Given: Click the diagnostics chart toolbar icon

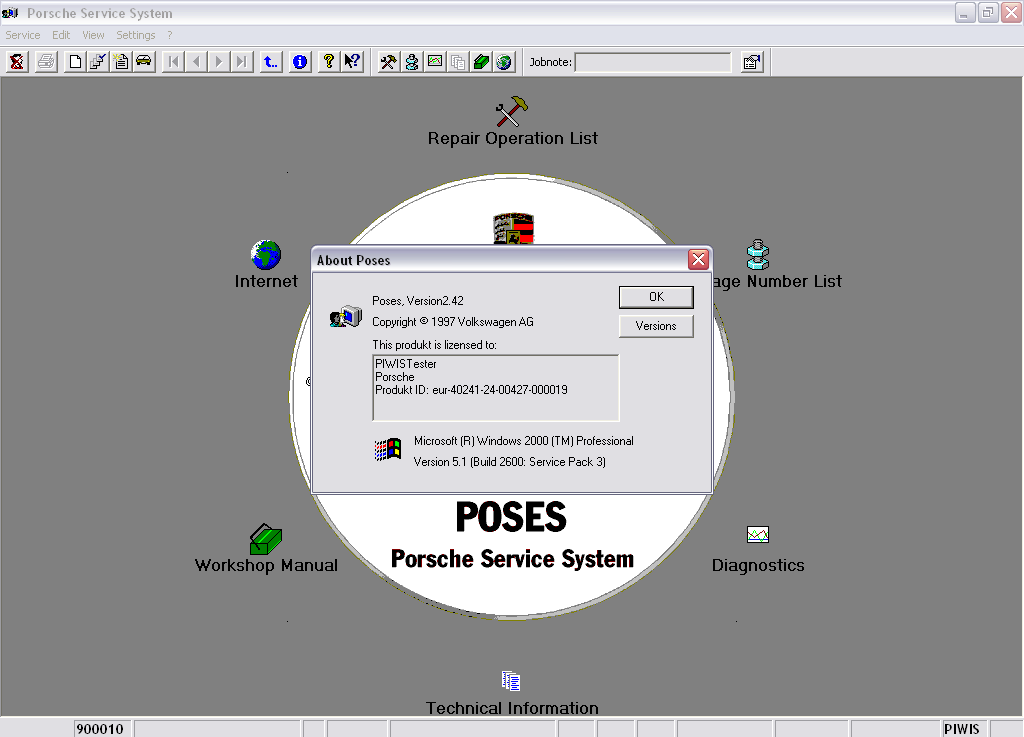Looking at the screenshot, I should click(x=435, y=62).
